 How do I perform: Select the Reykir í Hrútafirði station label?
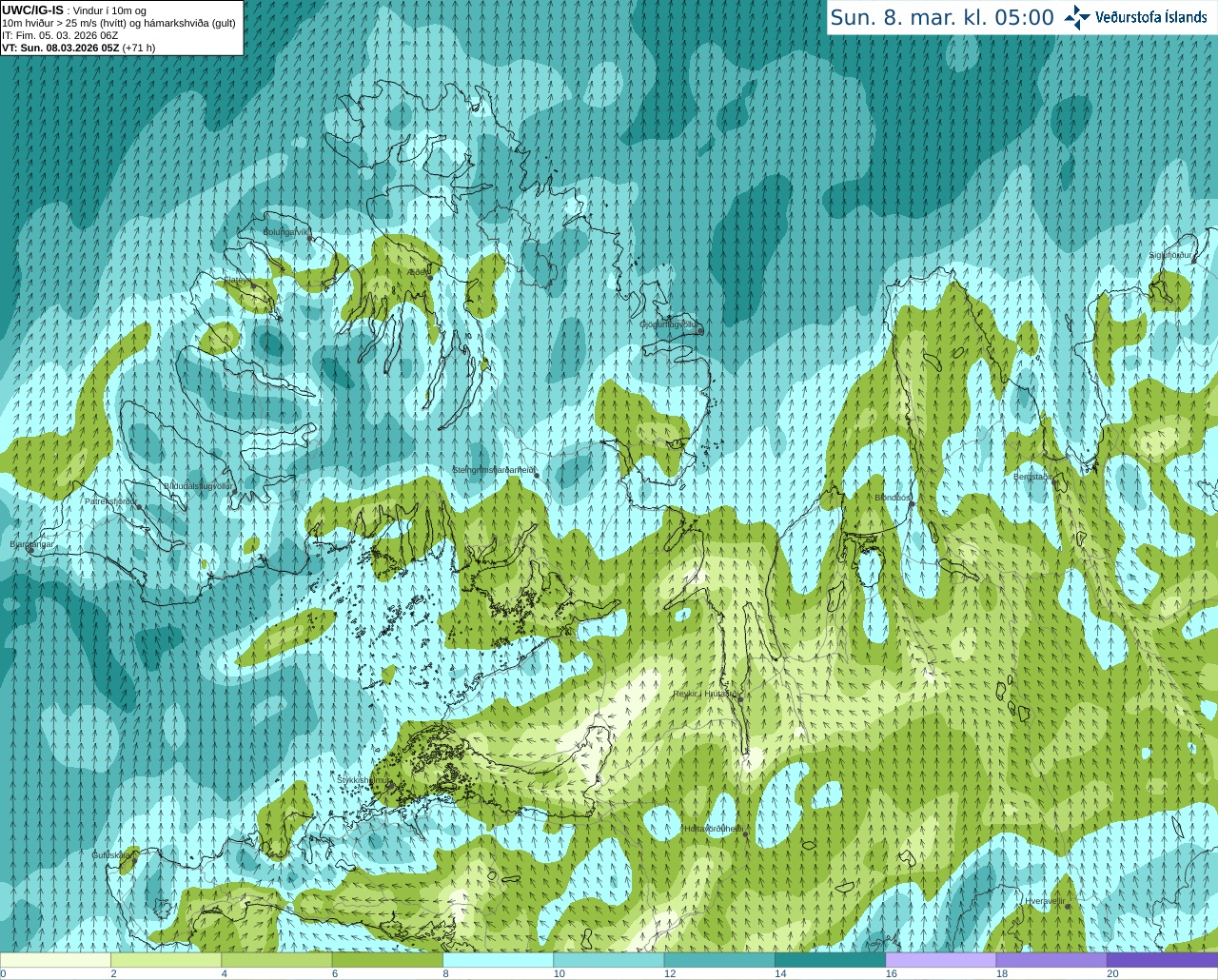(x=705, y=694)
